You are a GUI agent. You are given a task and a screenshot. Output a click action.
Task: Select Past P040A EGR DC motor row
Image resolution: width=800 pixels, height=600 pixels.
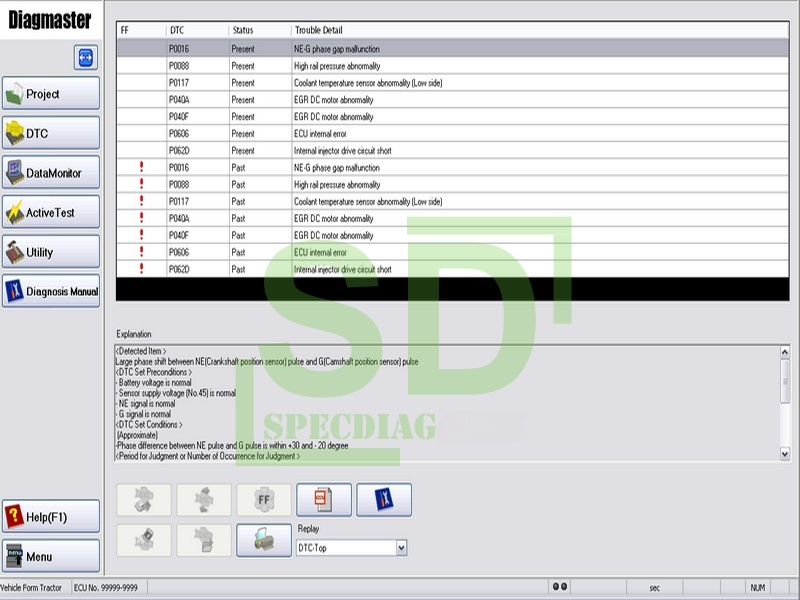pyautogui.click(x=453, y=218)
